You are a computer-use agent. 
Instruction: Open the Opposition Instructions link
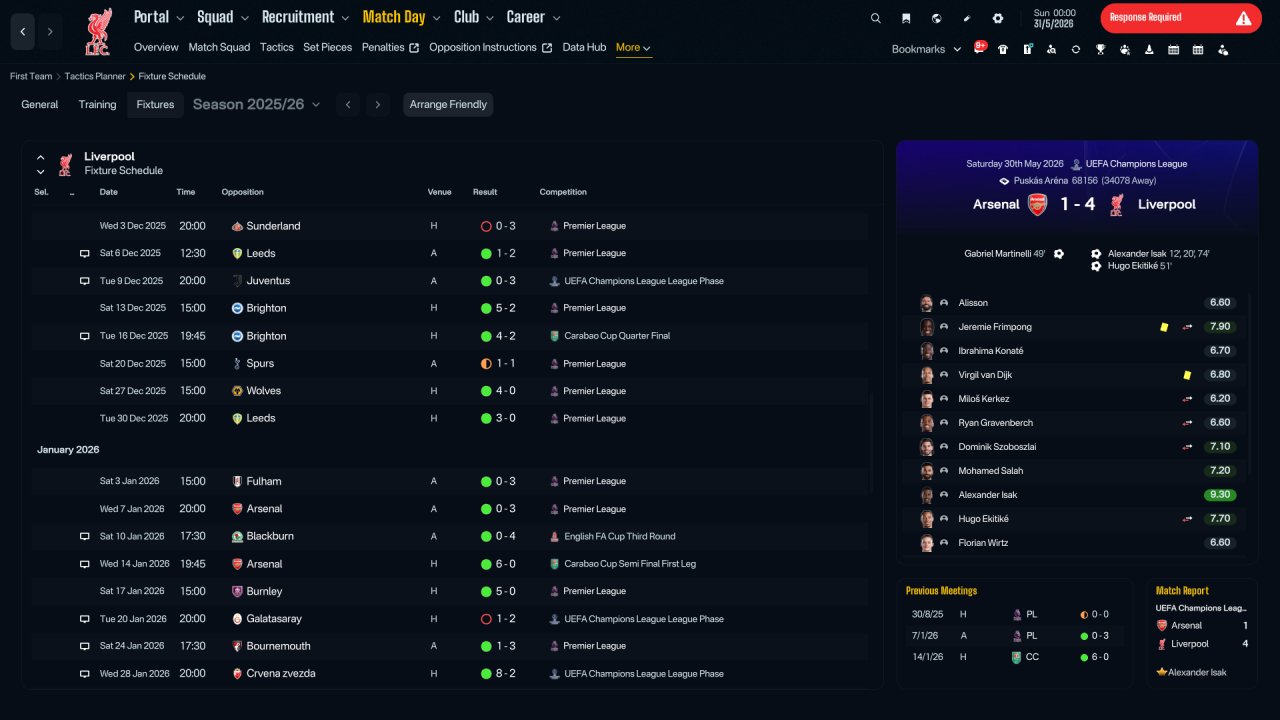tap(490, 47)
